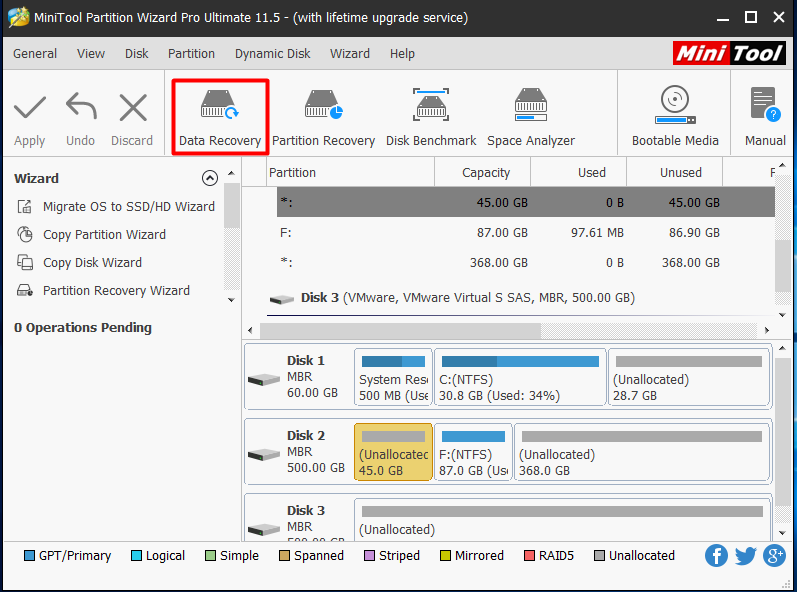
Task: Open the Disk menu
Action: point(136,53)
